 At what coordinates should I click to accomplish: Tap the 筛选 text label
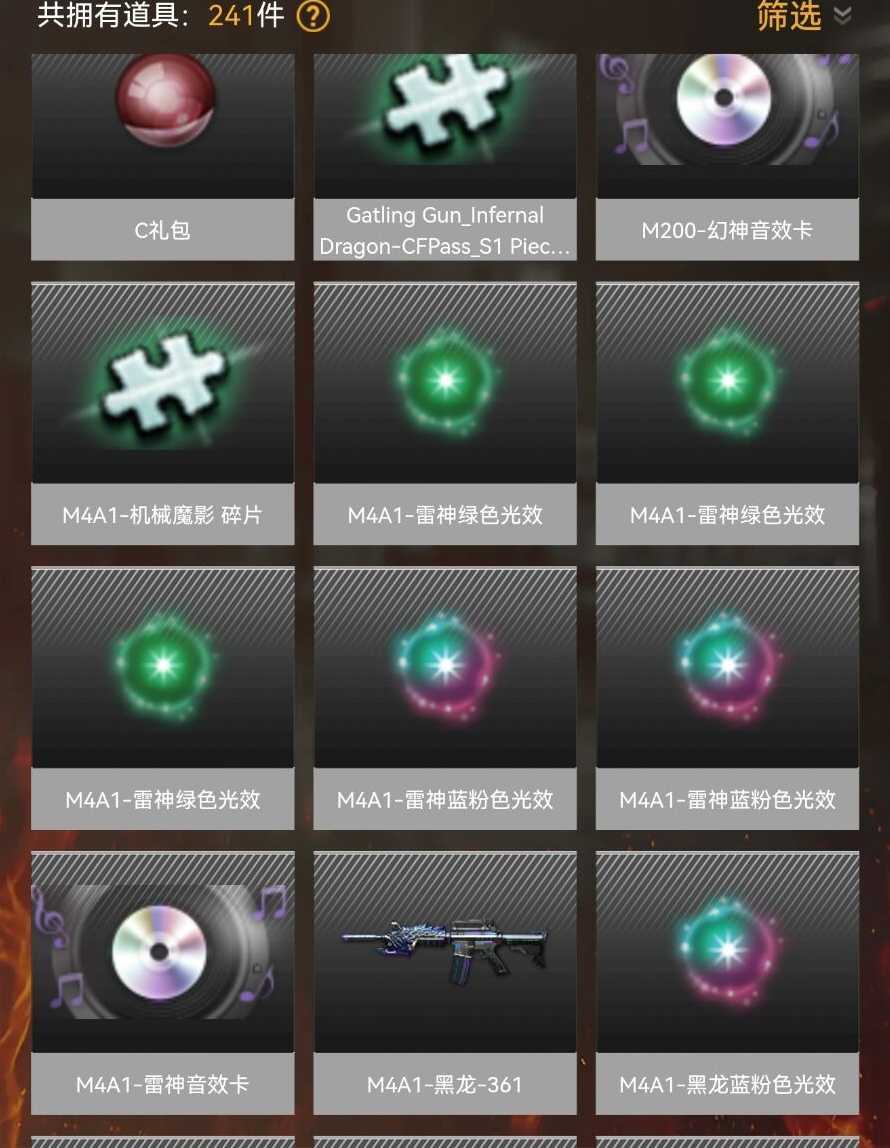click(789, 15)
